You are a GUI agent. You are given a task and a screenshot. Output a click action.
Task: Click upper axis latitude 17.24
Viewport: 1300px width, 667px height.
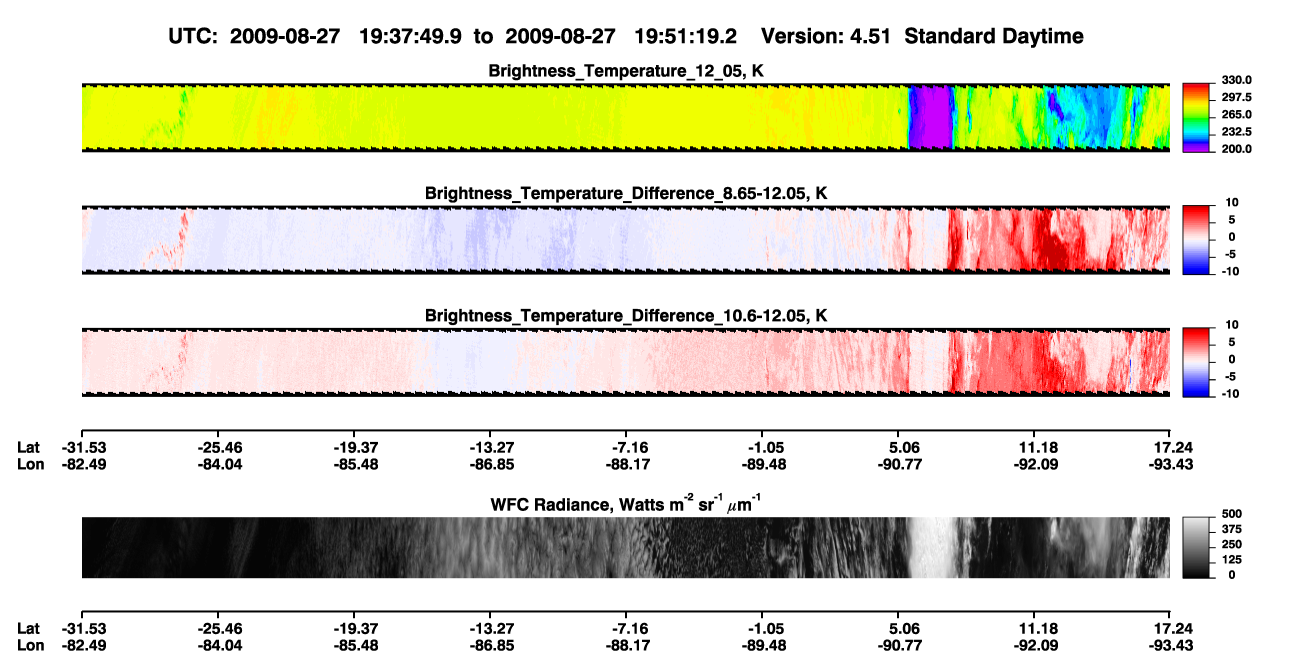(x=1170, y=447)
